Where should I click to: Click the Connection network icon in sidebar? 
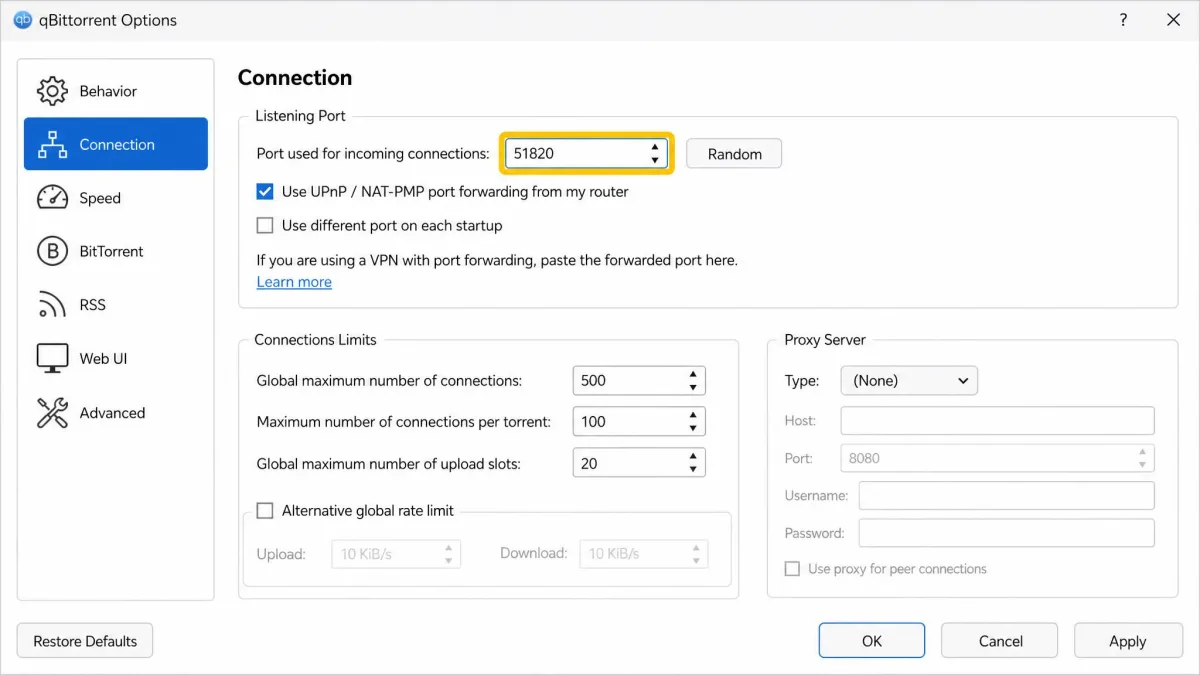(52, 144)
